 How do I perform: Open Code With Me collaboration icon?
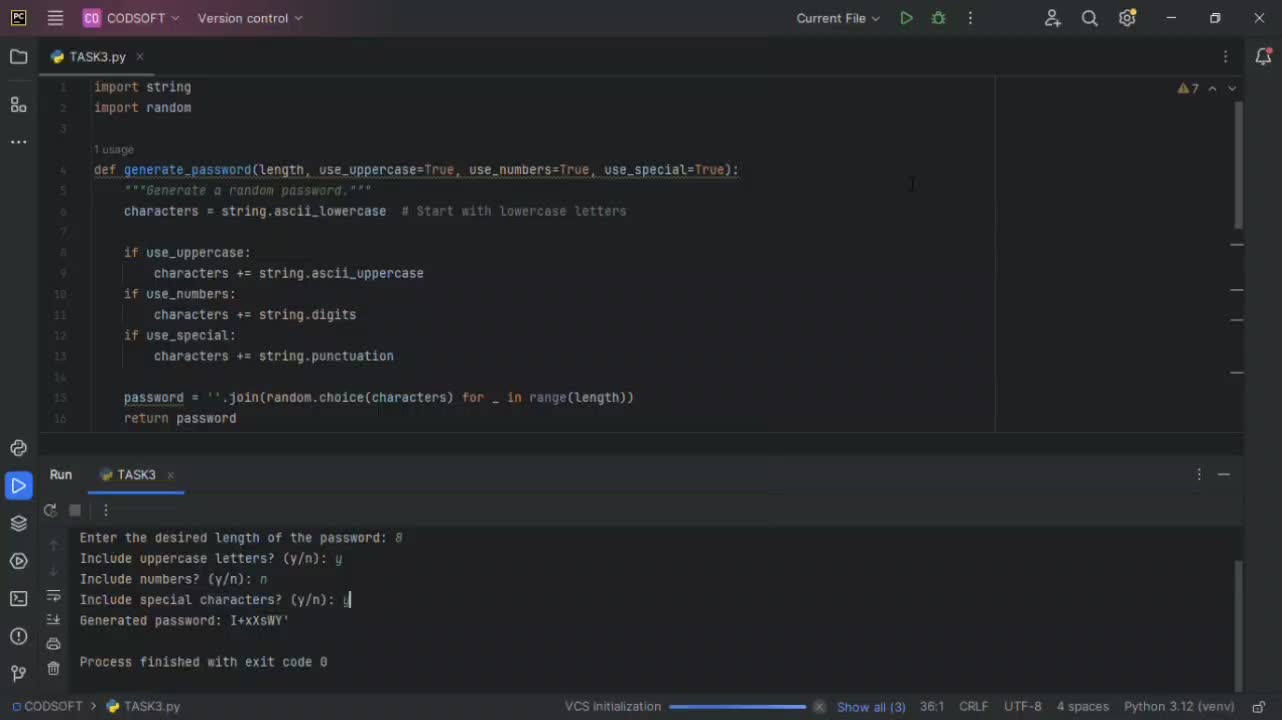tap(1052, 18)
